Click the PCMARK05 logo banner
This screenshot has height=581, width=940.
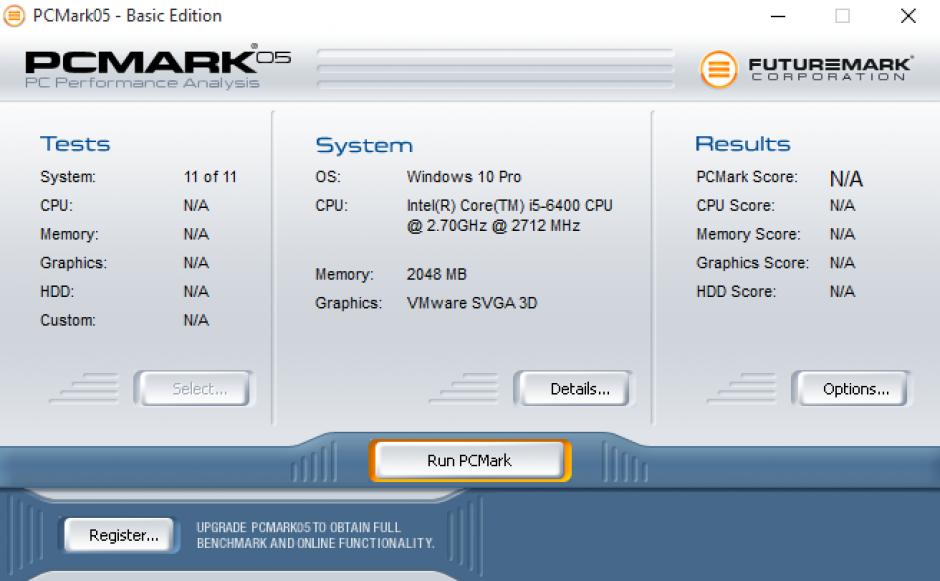[x=158, y=67]
